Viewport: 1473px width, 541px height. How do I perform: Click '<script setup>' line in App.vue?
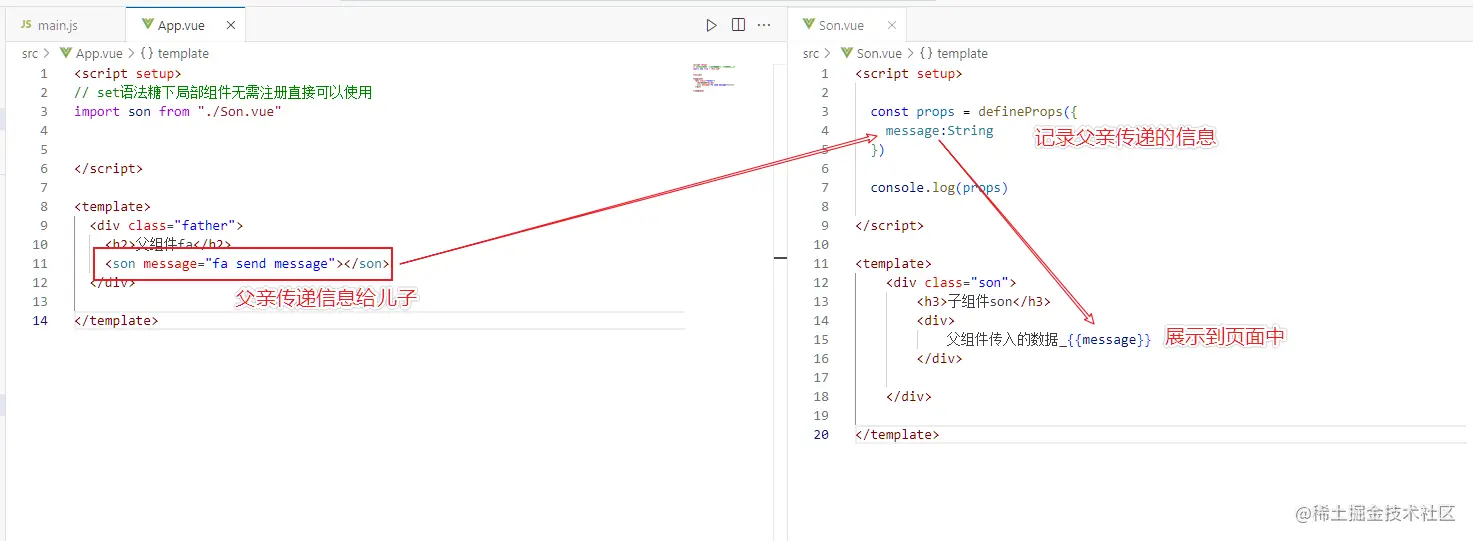[x=128, y=73]
